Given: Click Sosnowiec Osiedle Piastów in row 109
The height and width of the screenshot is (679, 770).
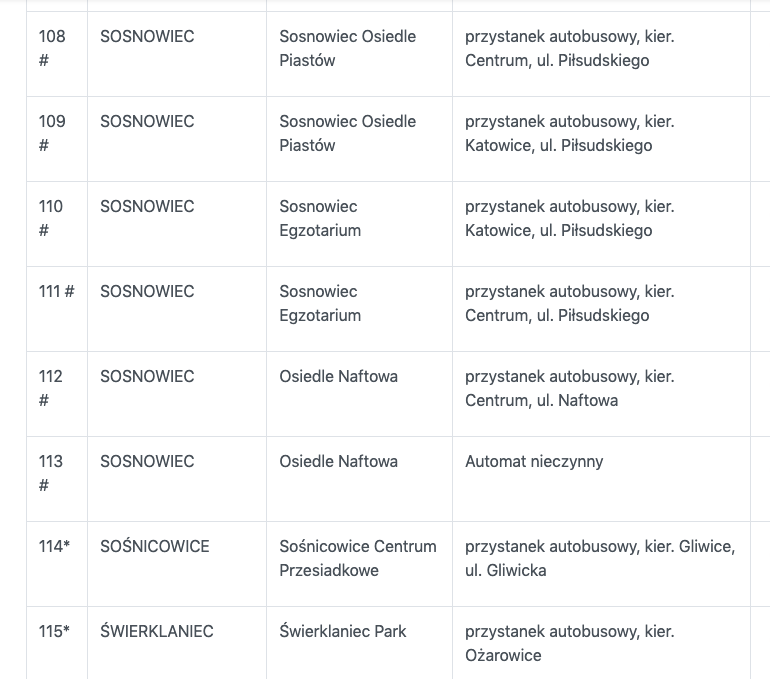Looking at the screenshot, I should coord(347,133).
